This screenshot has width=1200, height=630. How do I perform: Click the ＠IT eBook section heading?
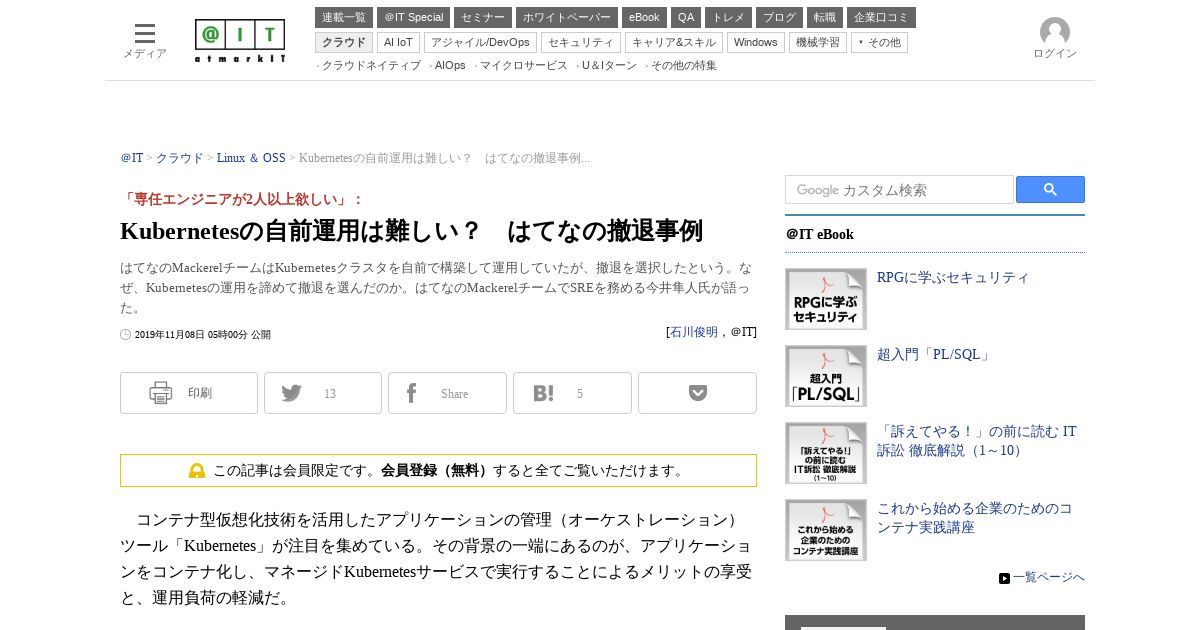click(820, 235)
